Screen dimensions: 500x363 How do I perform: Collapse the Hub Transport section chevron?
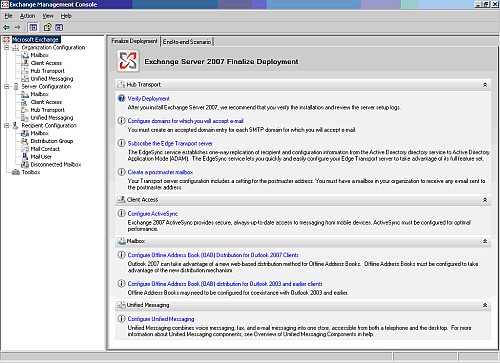pyautogui.click(x=485, y=85)
